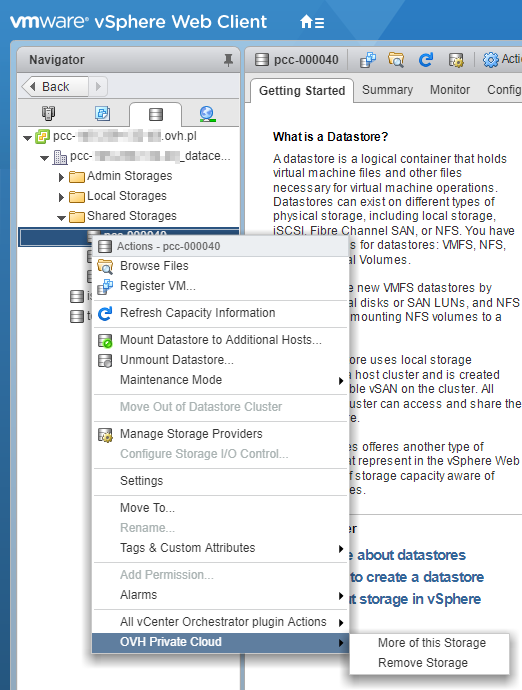The width and height of the screenshot is (522, 690).
Task: Collapse the Shared Storages folder
Action: (62, 217)
